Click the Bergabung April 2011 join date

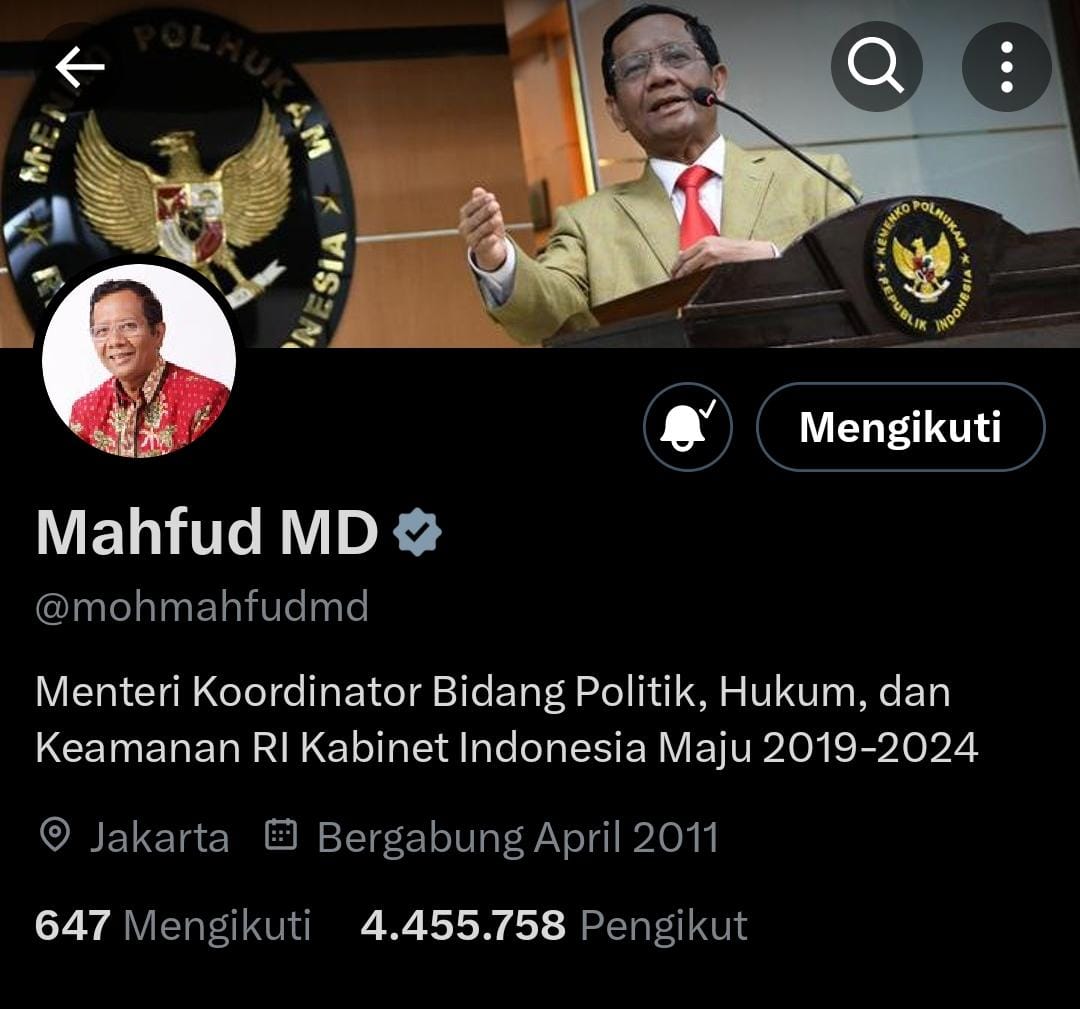pos(517,838)
